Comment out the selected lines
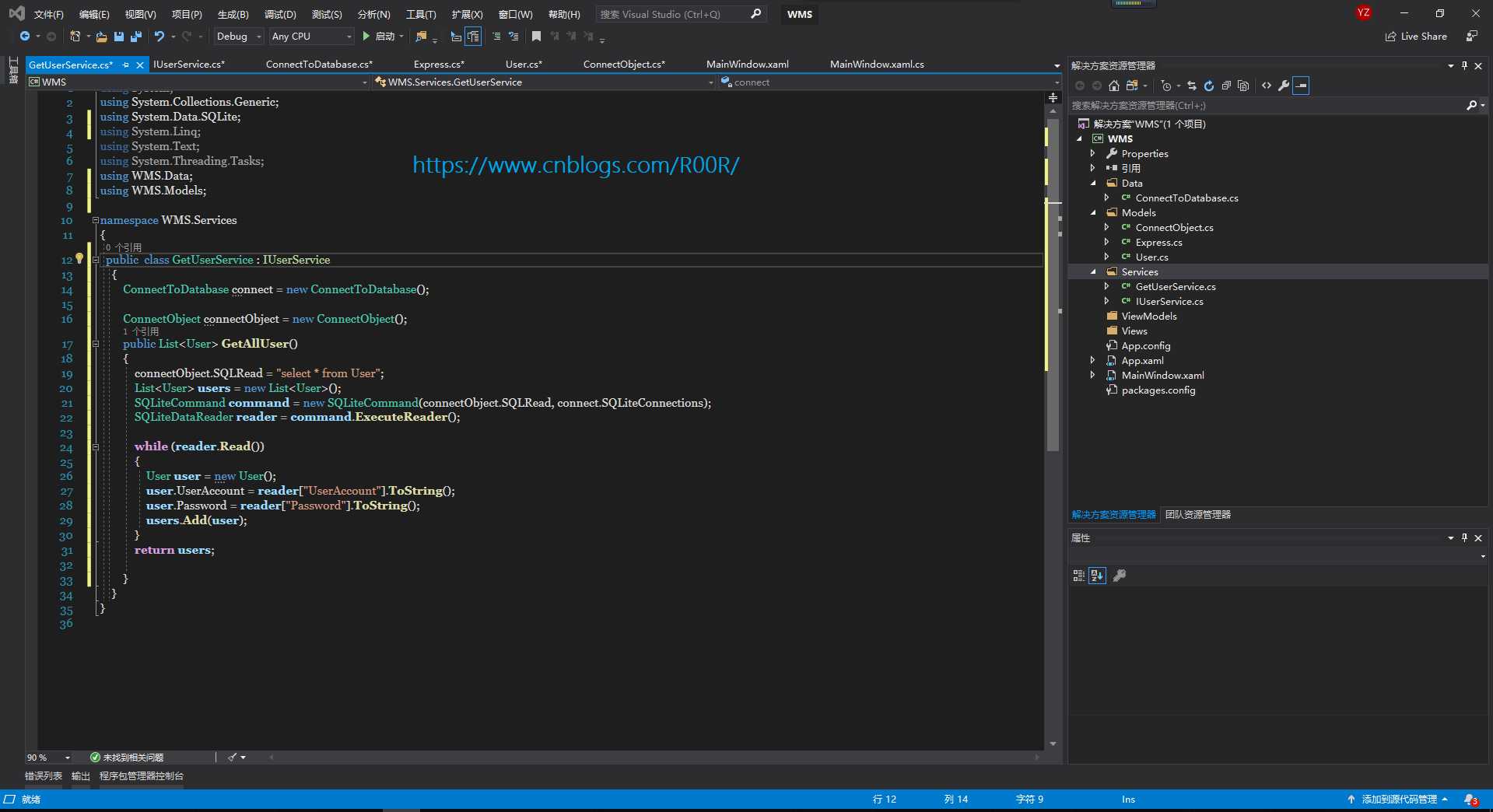 [496, 37]
